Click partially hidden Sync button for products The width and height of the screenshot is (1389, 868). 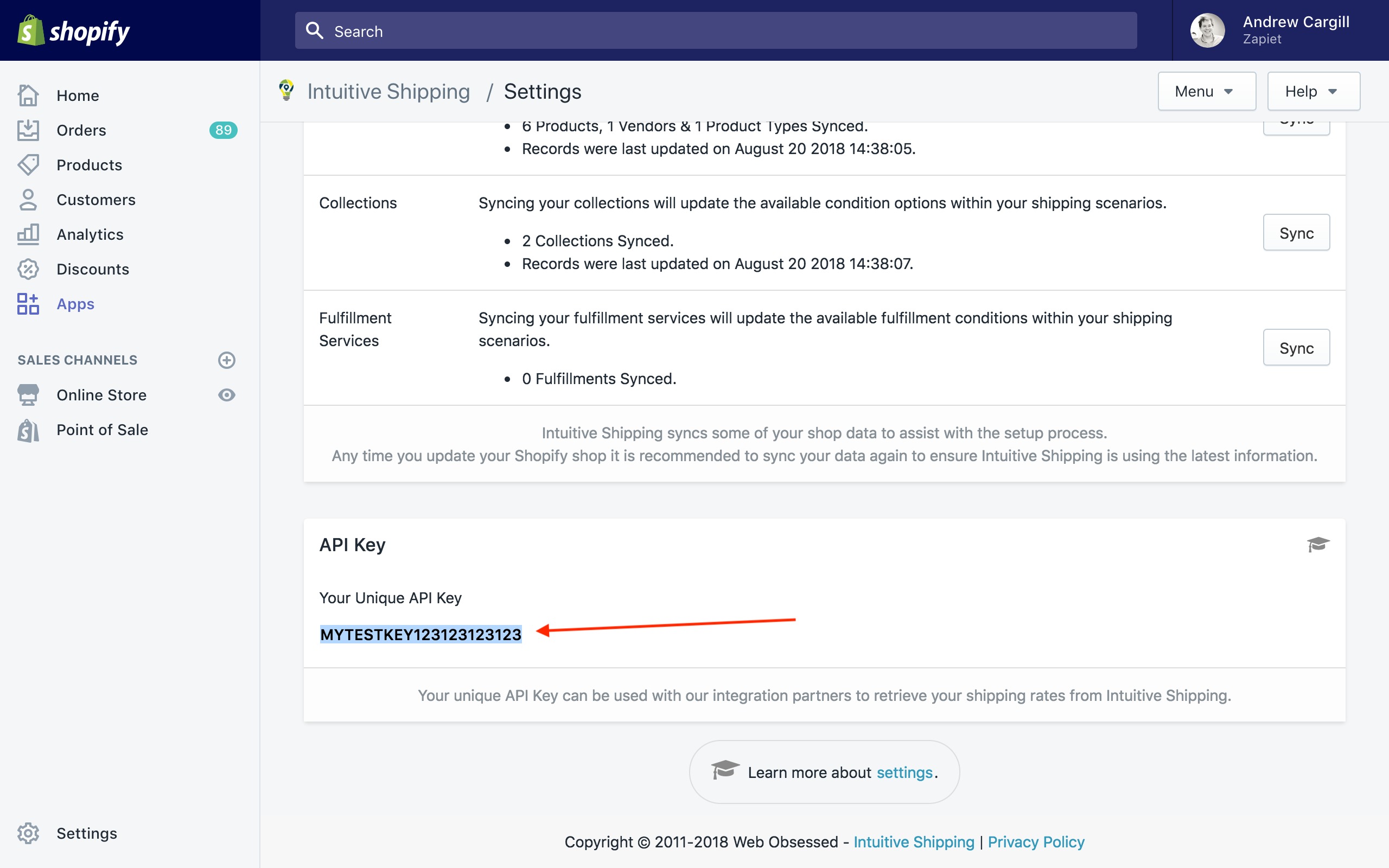point(1296,128)
